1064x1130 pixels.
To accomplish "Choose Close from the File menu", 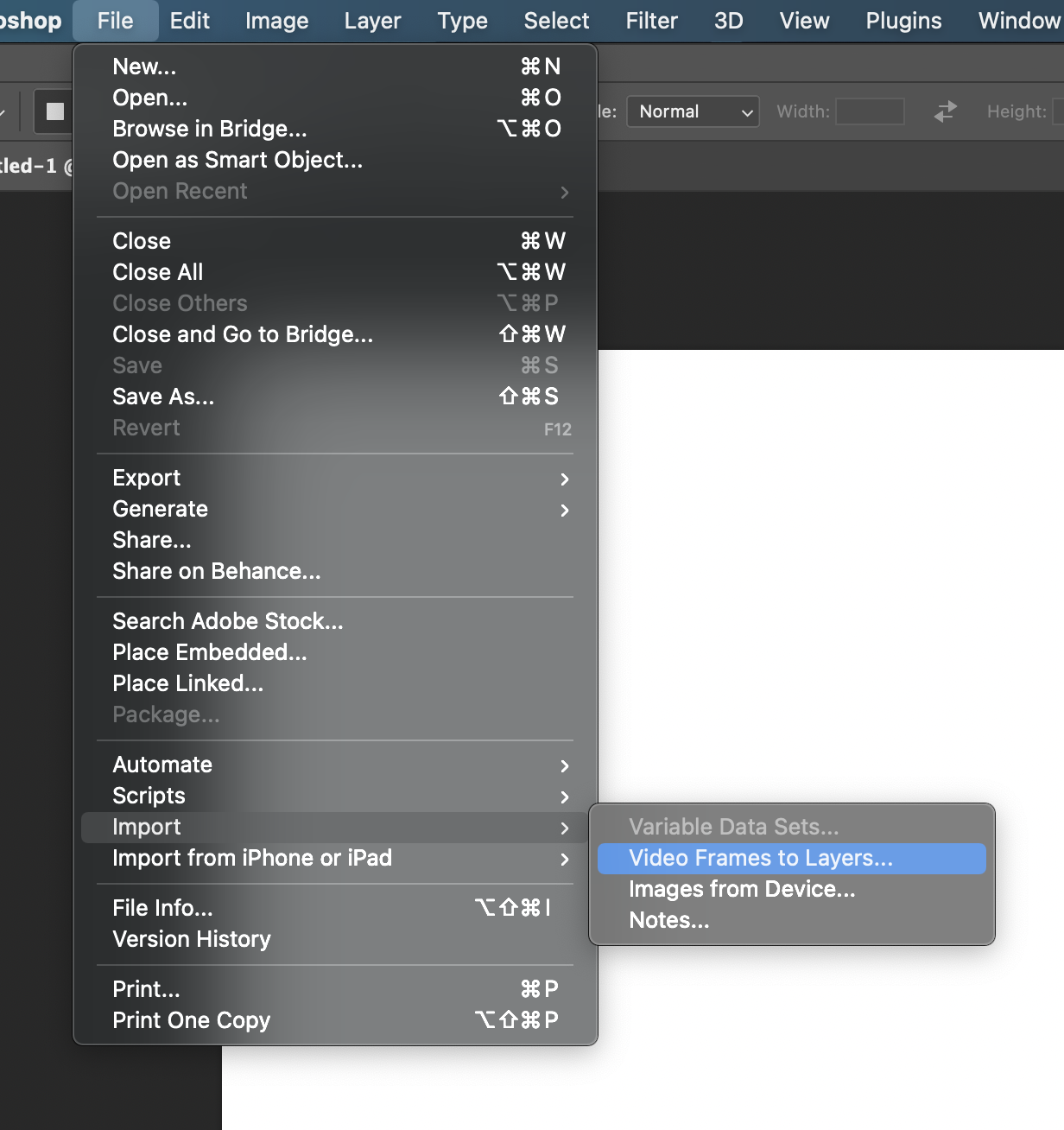I will click(335, 241).
